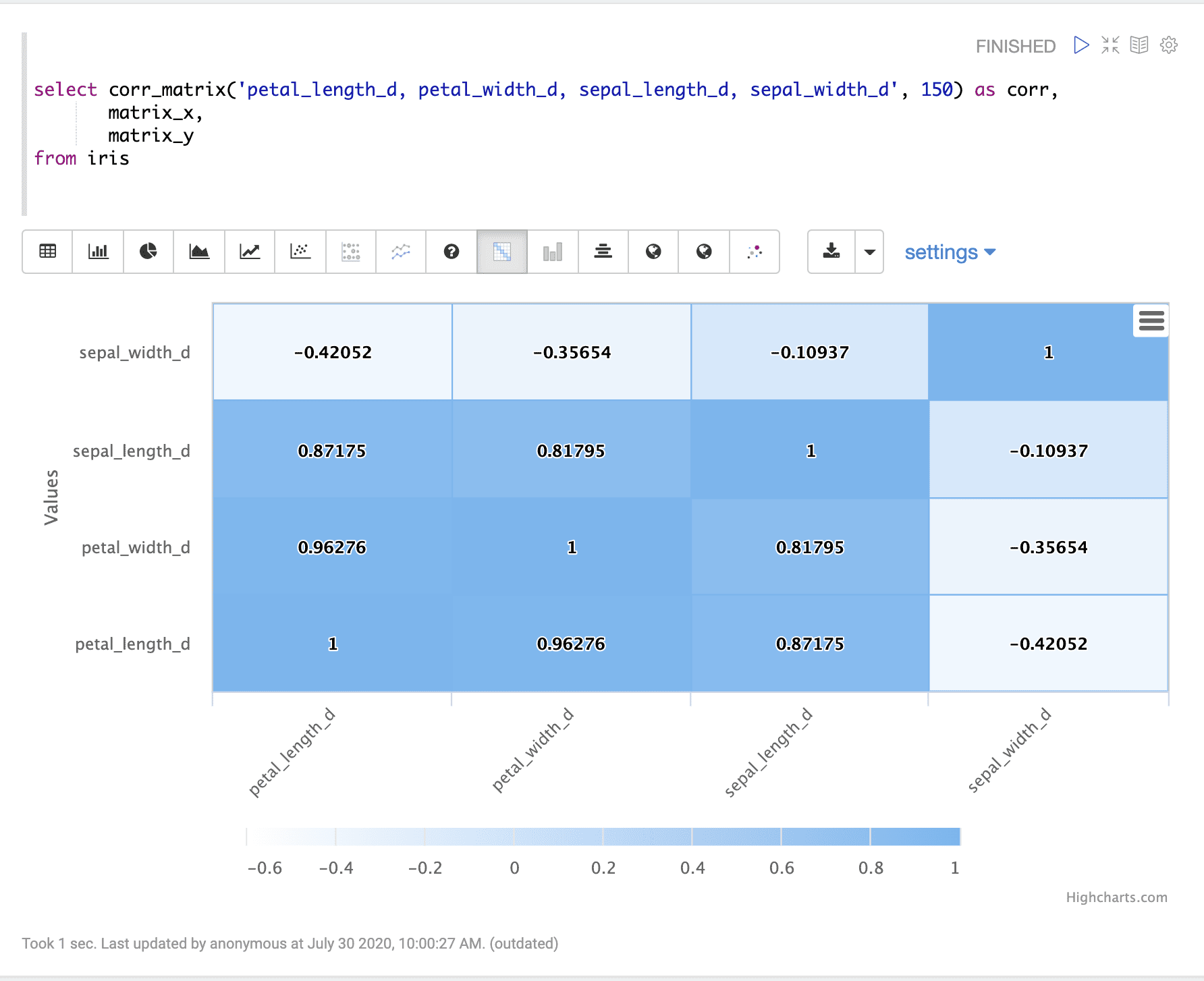Open report view via the book icon
The width and height of the screenshot is (1204, 981).
(1139, 45)
